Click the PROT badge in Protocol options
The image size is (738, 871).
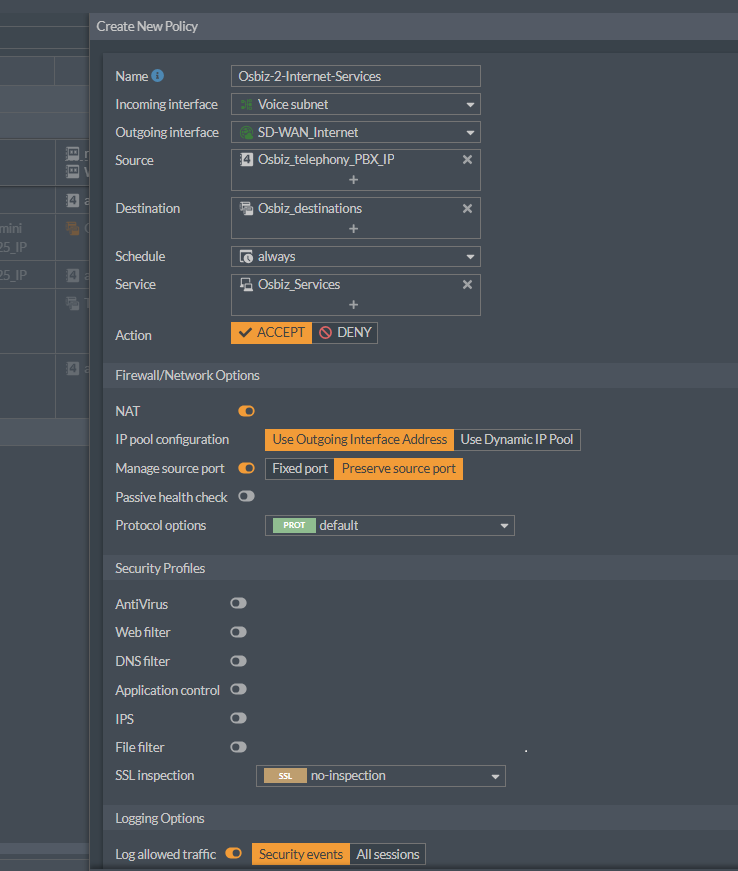294,525
